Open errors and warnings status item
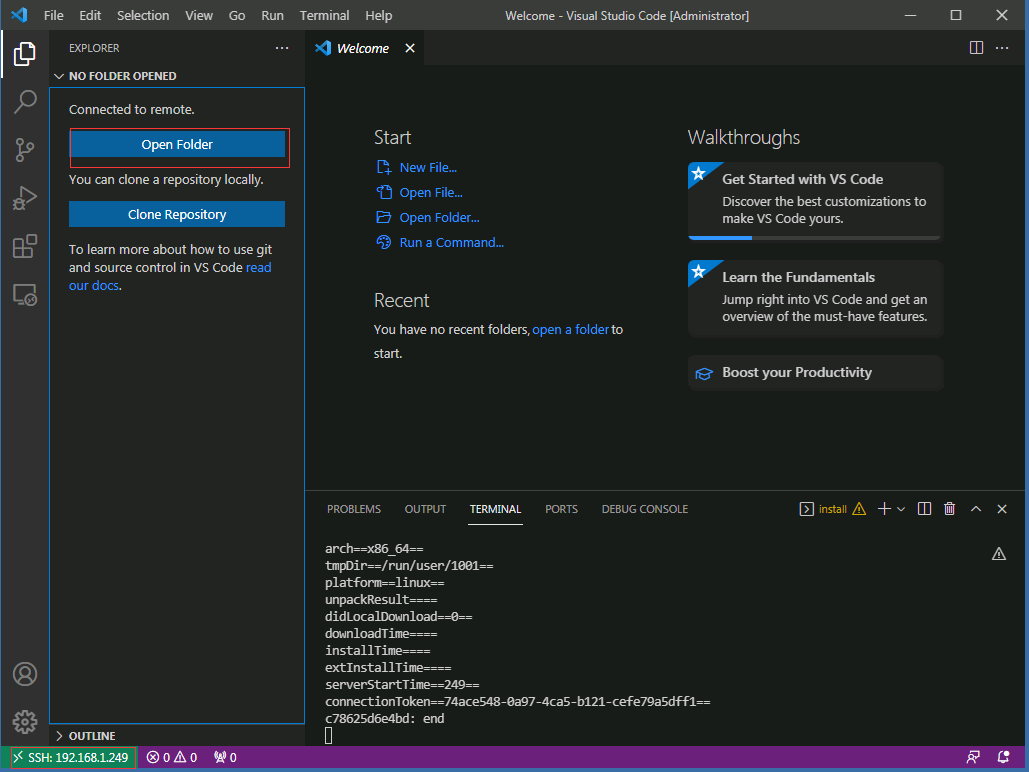The height and width of the screenshot is (772, 1029). 171,758
